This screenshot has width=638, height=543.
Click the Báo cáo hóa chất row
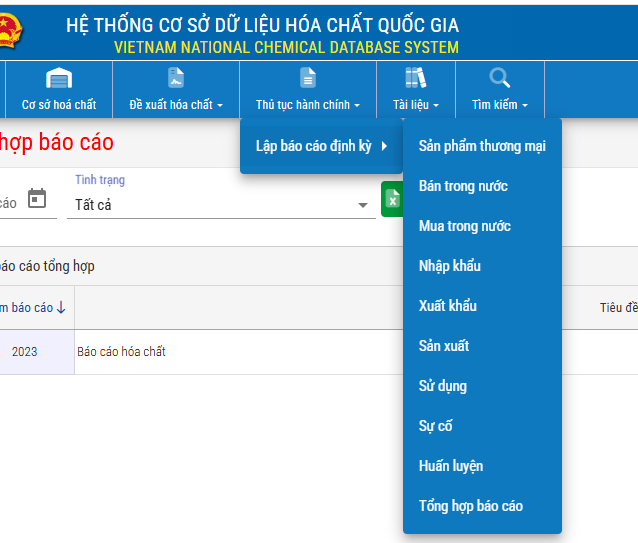click(x=121, y=352)
